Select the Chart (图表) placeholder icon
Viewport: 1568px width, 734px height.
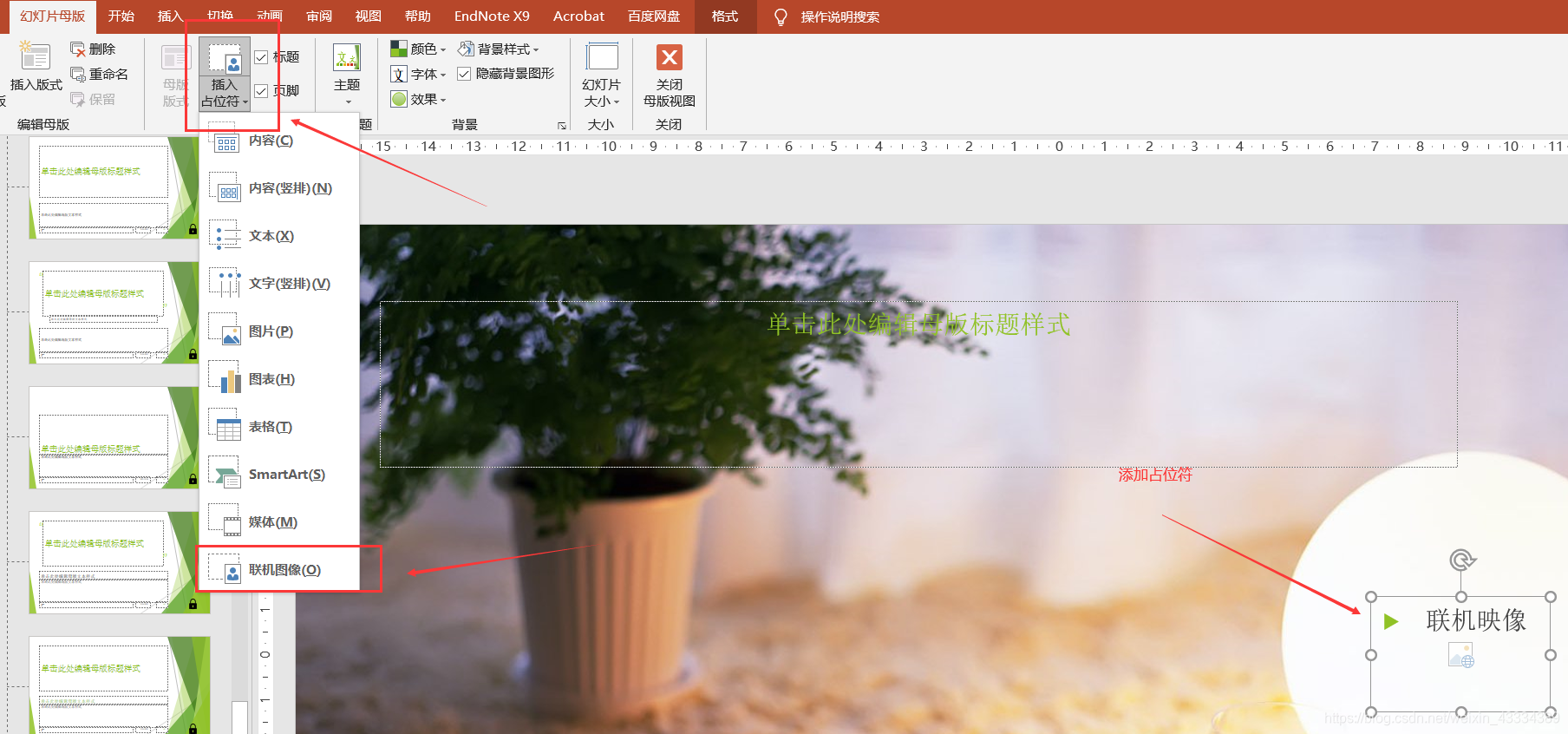click(224, 379)
